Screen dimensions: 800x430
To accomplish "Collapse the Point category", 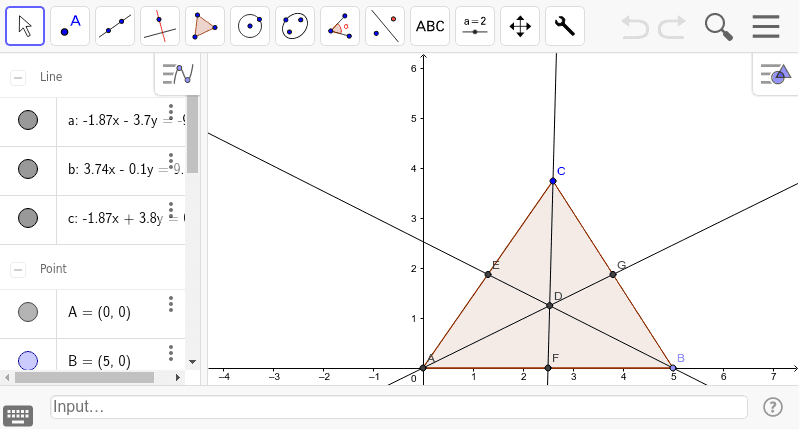I will coord(18,269).
